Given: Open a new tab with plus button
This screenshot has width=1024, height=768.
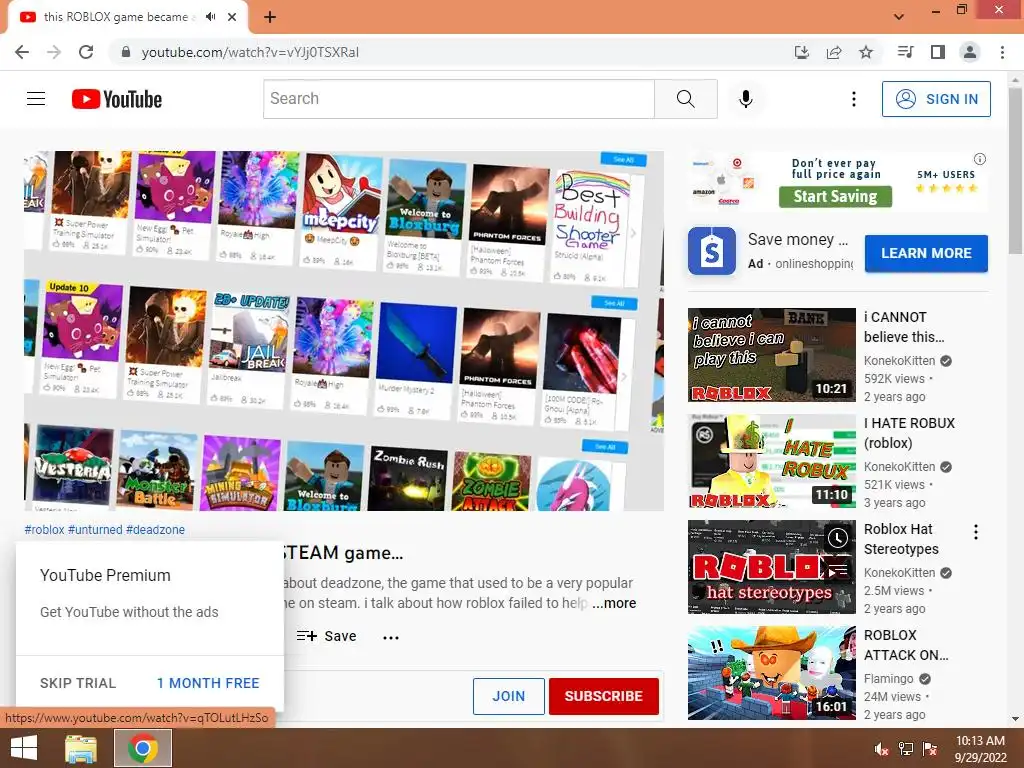Looking at the screenshot, I should (x=270, y=17).
